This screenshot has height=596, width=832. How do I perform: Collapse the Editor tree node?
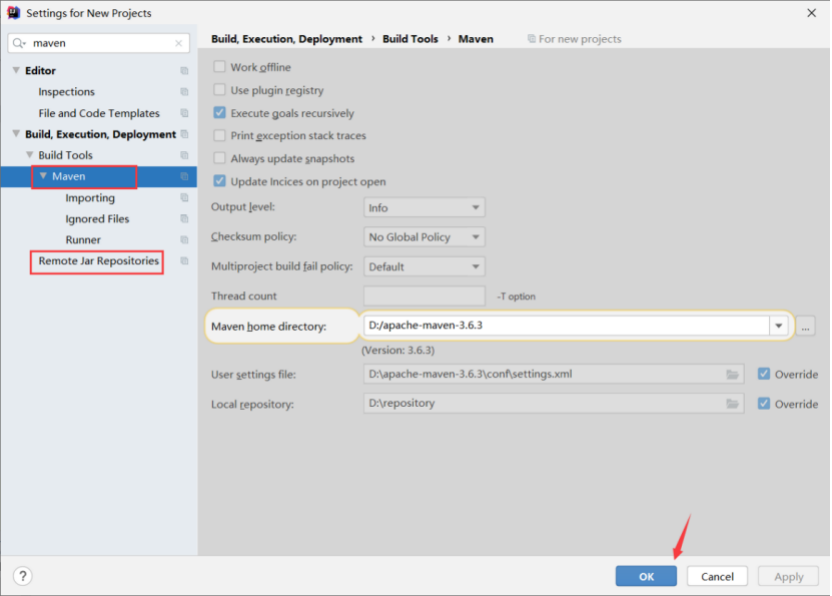point(16,70)
